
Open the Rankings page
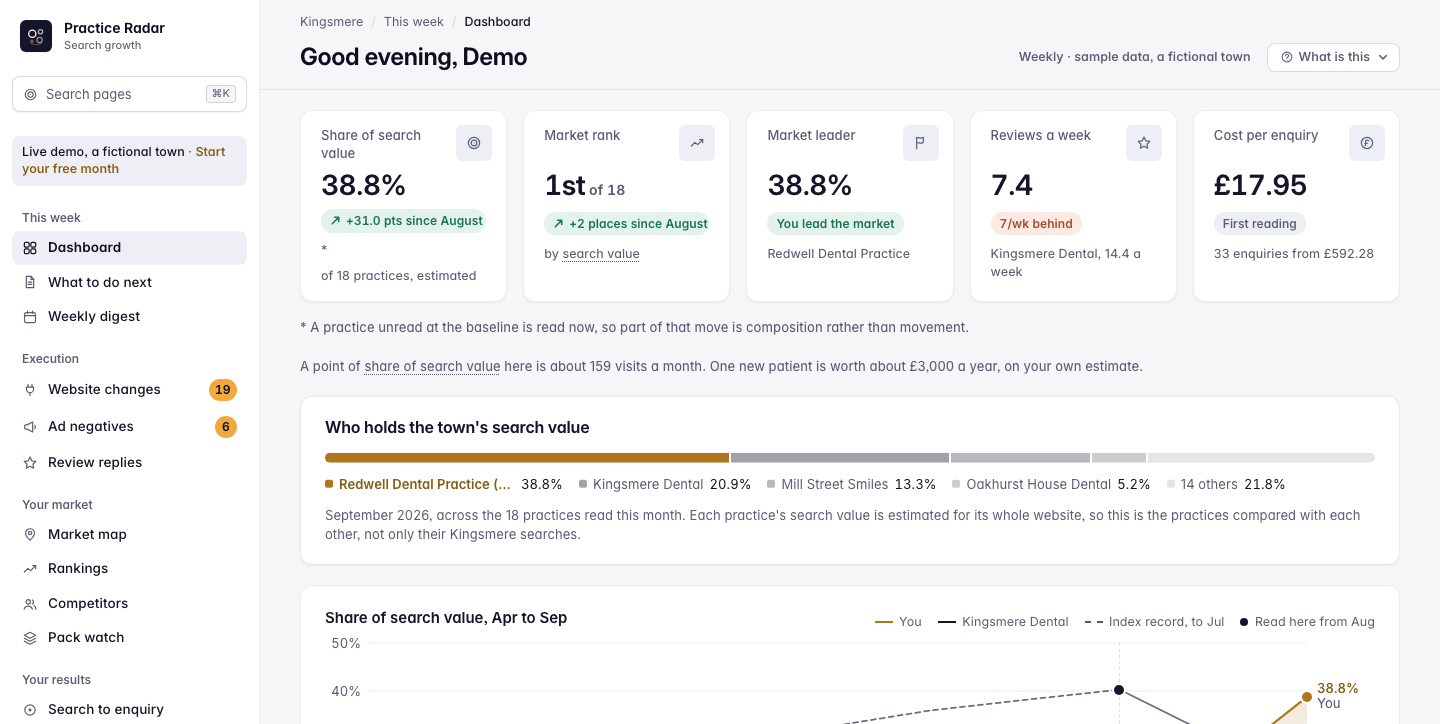(x=129, y=569)
